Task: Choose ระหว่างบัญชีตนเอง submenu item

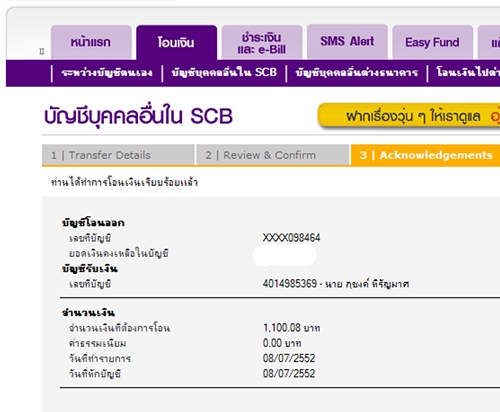Action: [107, 72]
